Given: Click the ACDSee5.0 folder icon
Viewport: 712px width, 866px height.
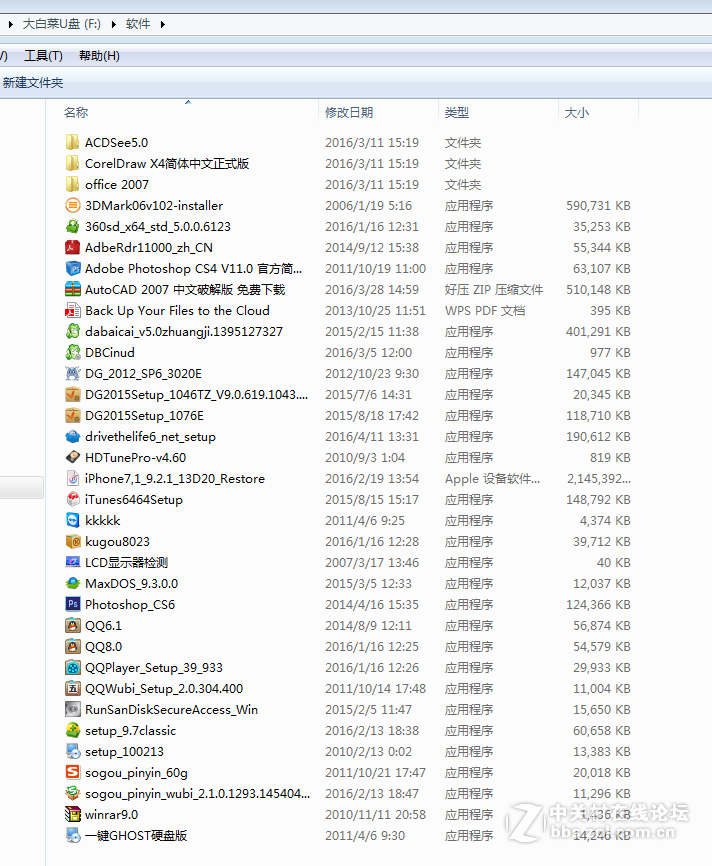Looking at the screenshot, I should (x=72, y=142).
